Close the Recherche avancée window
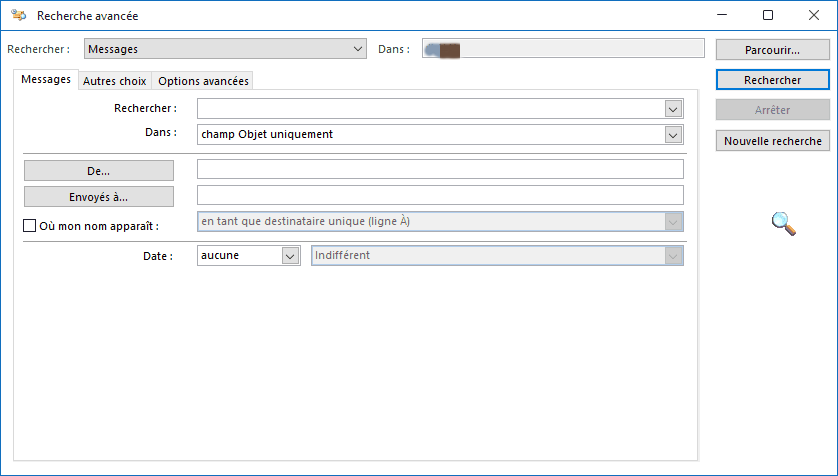The height and width of the screenshot is (476, 838). pyautogui.click(x=814, y=16)
